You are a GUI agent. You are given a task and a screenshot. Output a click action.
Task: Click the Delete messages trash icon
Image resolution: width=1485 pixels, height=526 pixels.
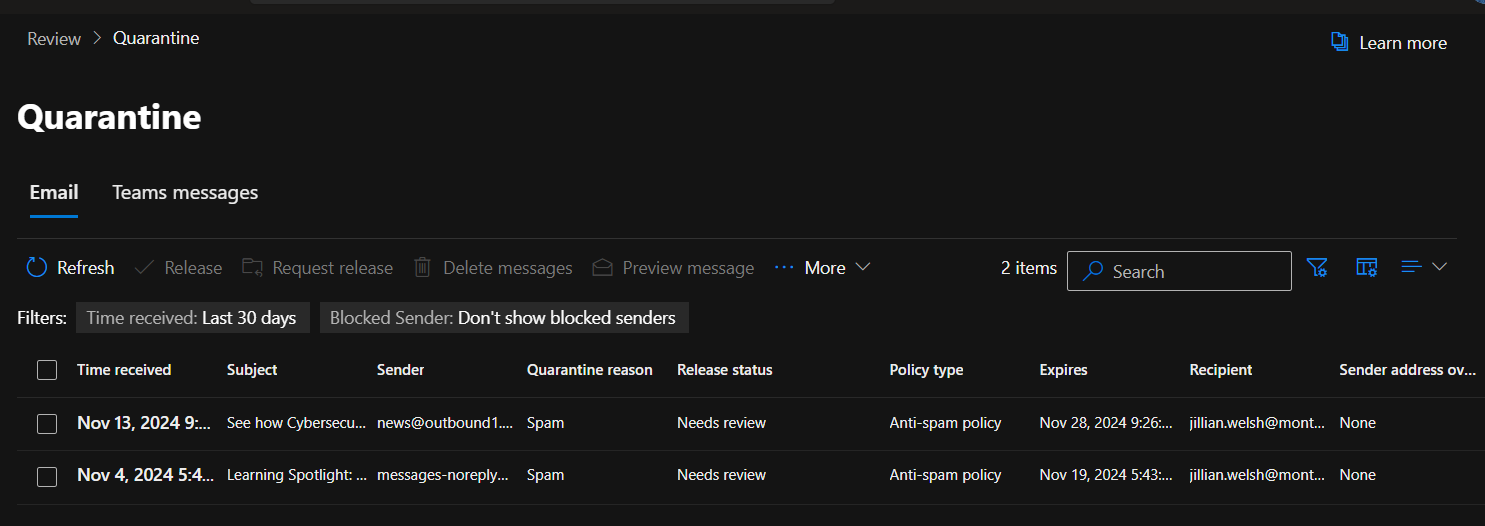pos(423,268)
